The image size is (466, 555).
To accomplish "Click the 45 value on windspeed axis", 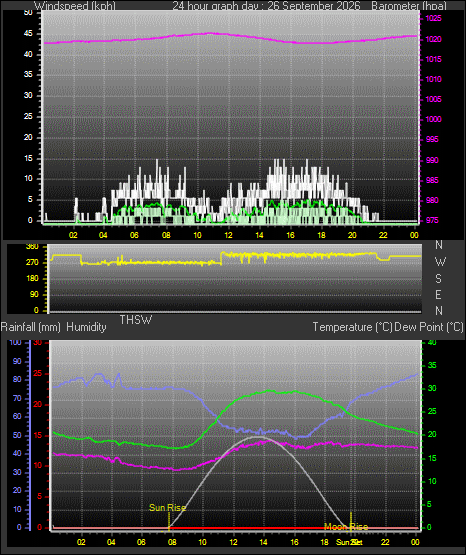I will (28, 34).
